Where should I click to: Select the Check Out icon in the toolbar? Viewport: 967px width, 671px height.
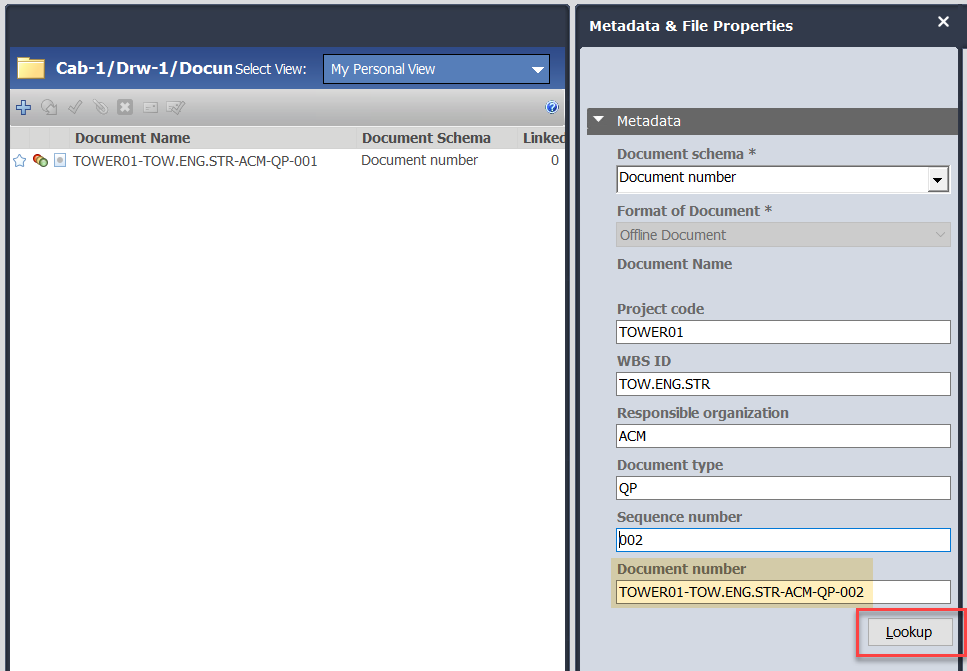coord(49,107)
